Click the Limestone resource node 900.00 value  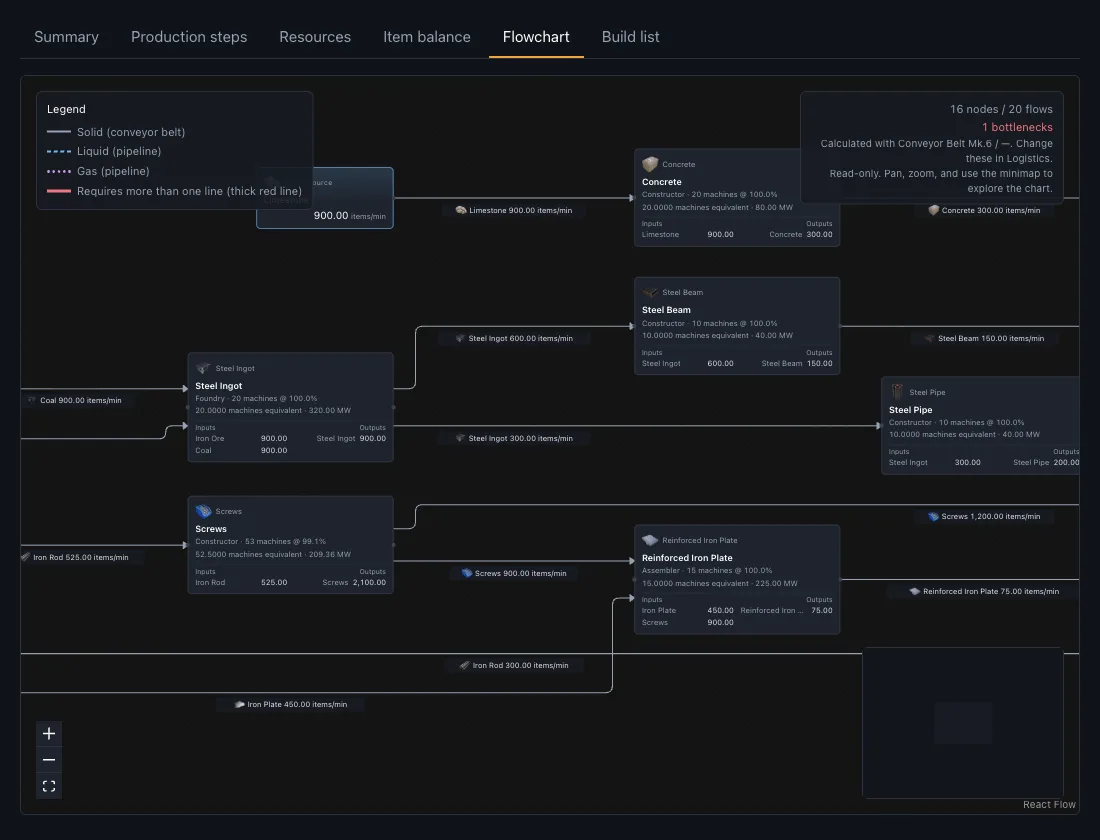(330, 215)
